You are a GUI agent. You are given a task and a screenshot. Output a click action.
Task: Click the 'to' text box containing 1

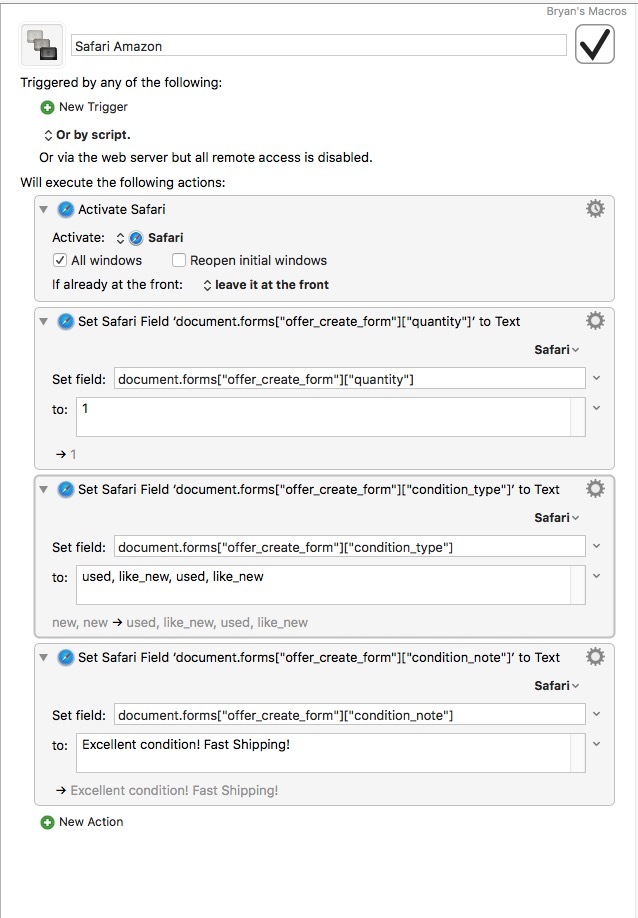331,417
